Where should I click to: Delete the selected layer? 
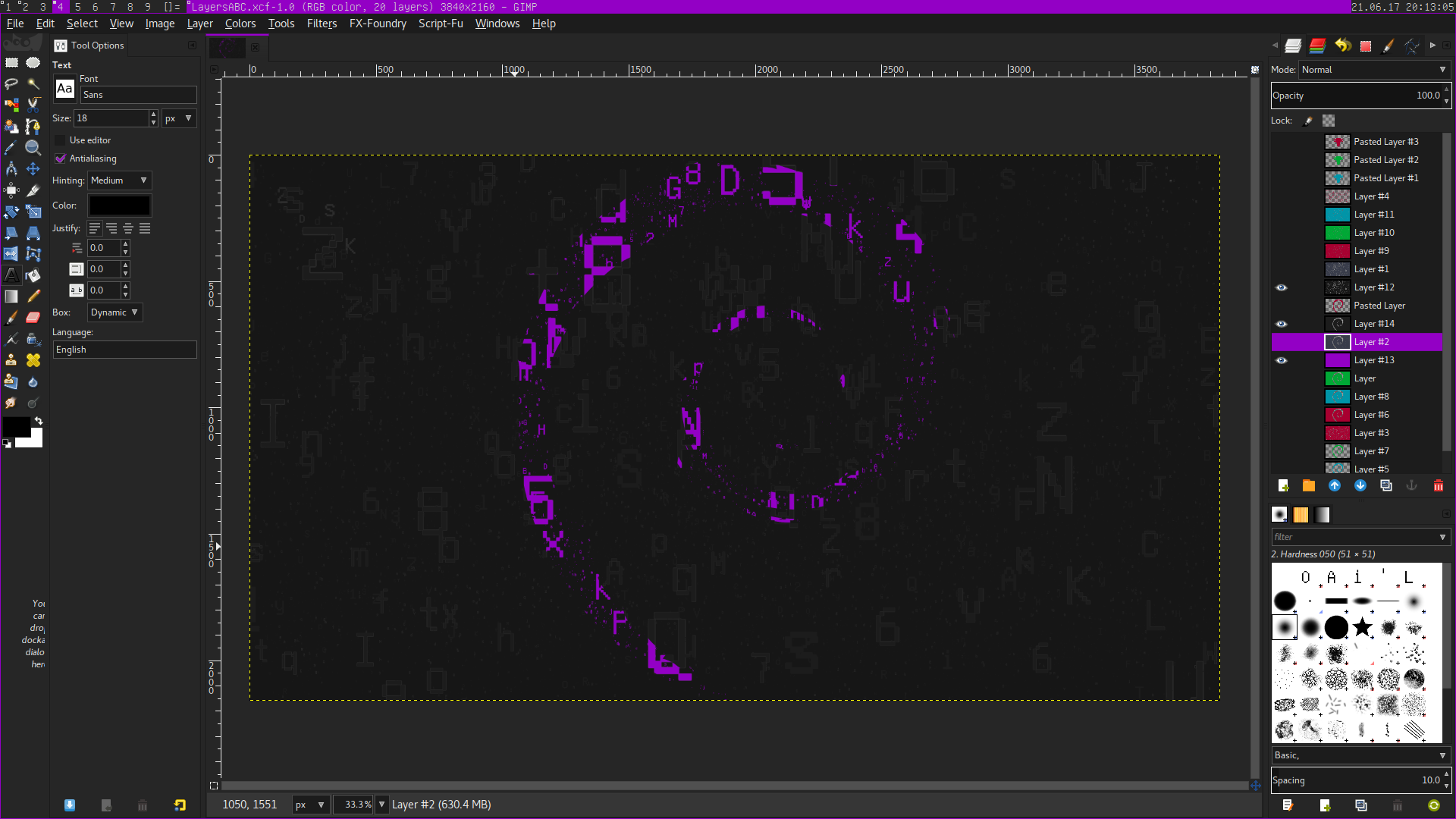1439,486
